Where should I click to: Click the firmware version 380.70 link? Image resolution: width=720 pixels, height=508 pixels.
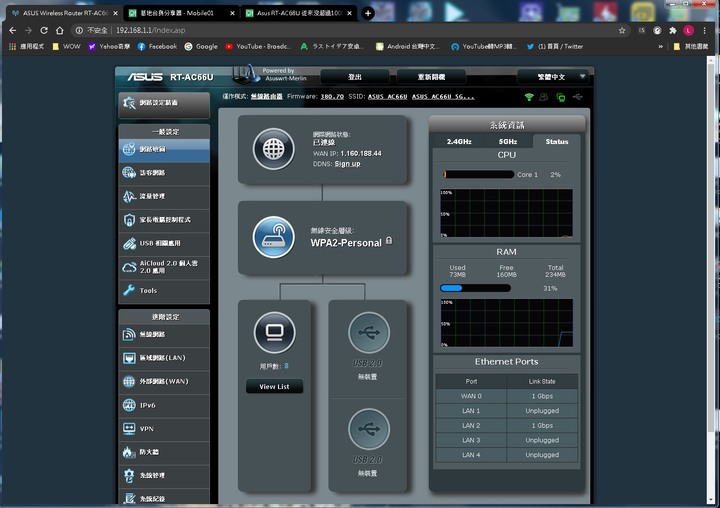[x=332, y=97]
